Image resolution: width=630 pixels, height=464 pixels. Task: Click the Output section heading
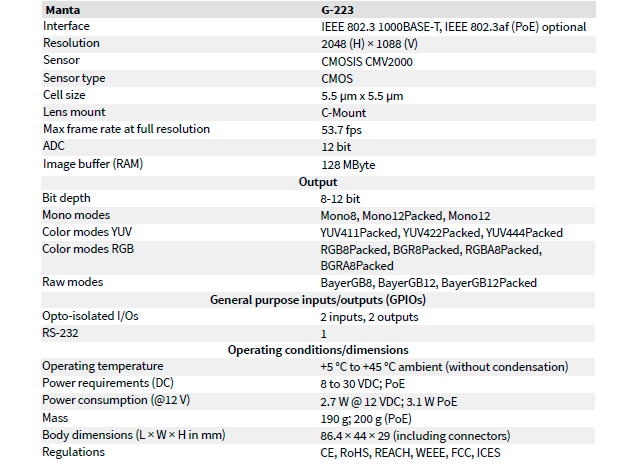(x=317, y=181)
